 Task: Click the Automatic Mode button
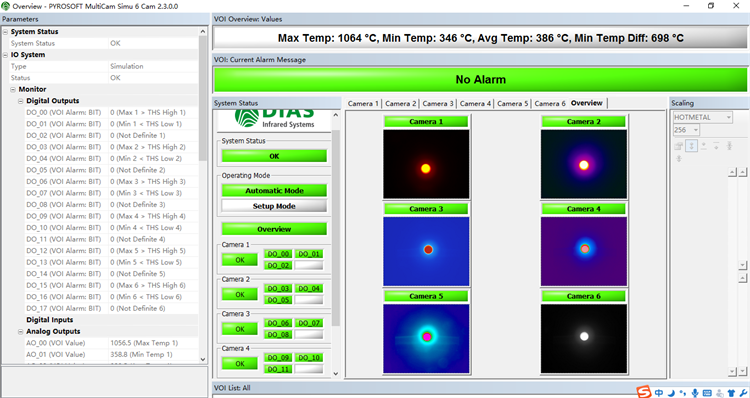pos(274,190)
